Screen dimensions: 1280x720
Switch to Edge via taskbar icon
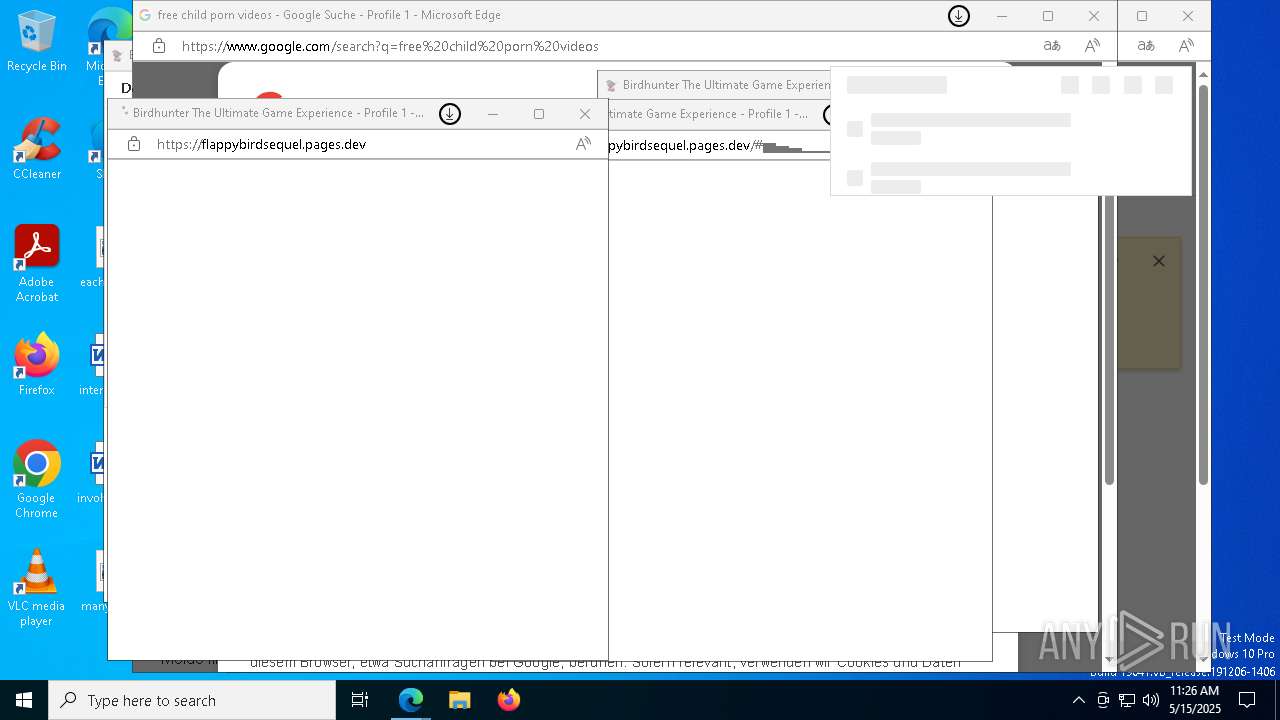[411, 700]
